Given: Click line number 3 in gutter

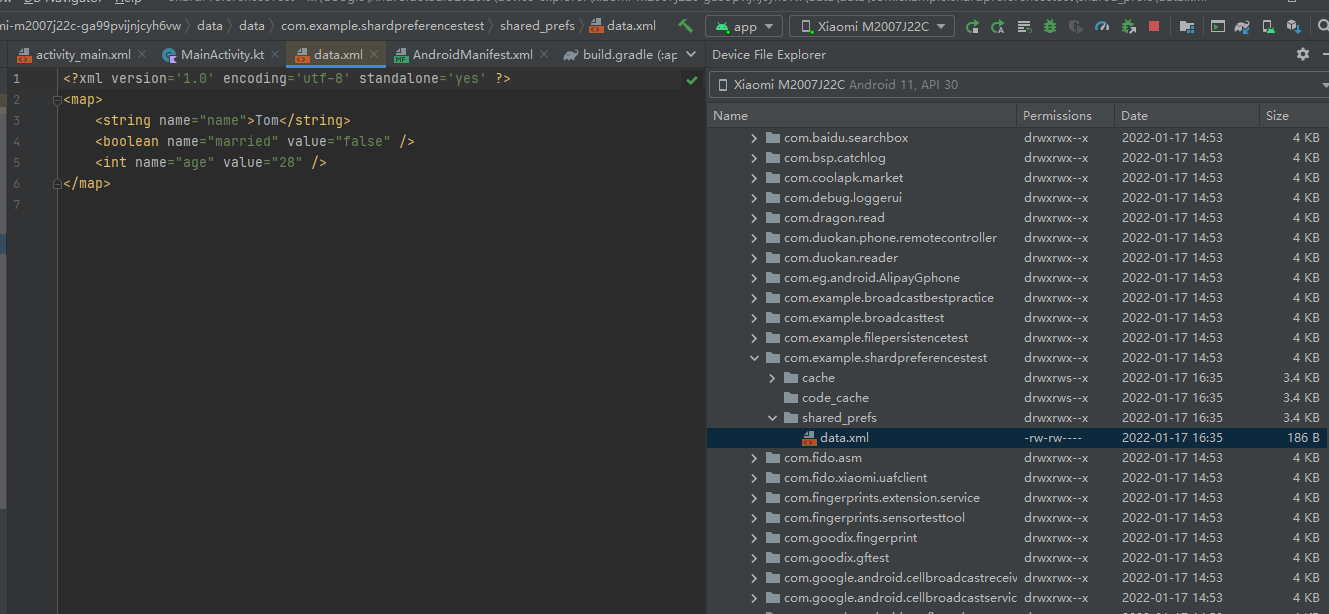Looking at the screenshot, I should [17, 121].
